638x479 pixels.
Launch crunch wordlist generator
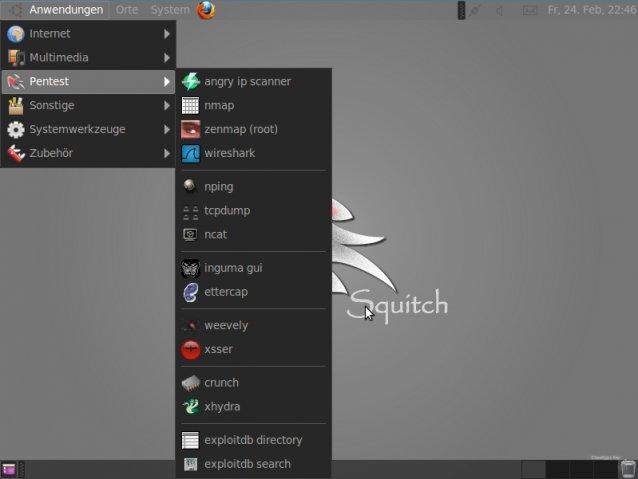pyautogui.click(x=253, y=383)
